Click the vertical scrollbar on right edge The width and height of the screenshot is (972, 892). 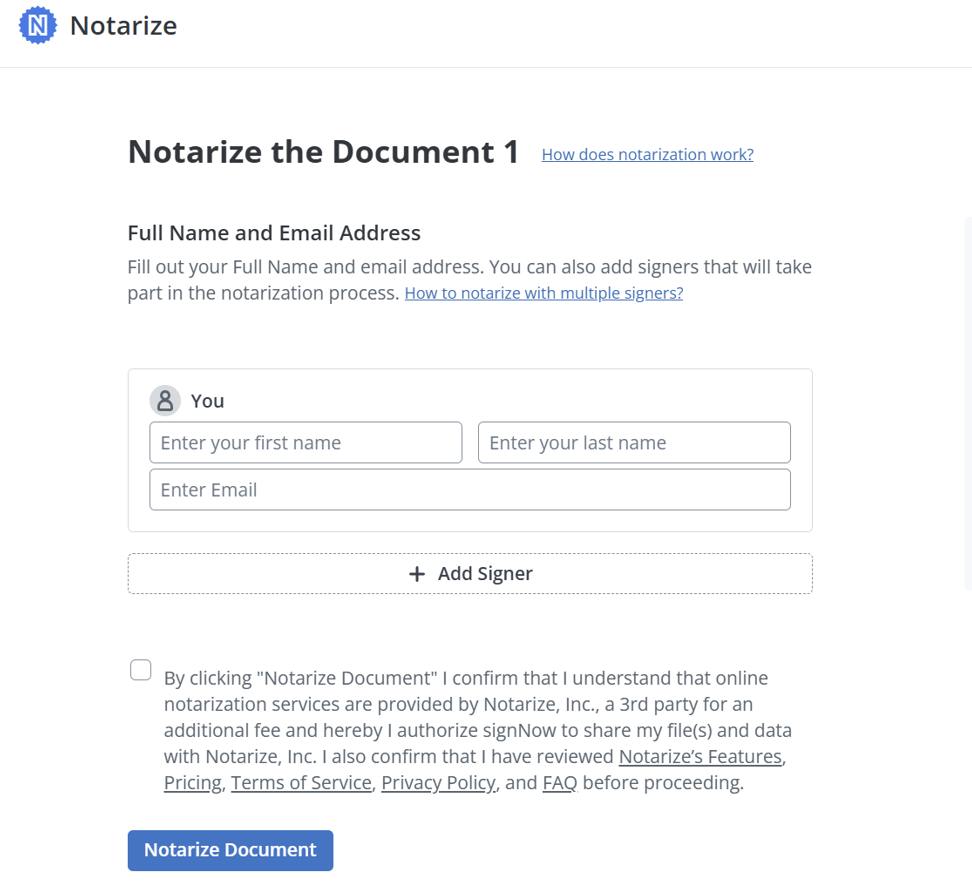[968, 403]
